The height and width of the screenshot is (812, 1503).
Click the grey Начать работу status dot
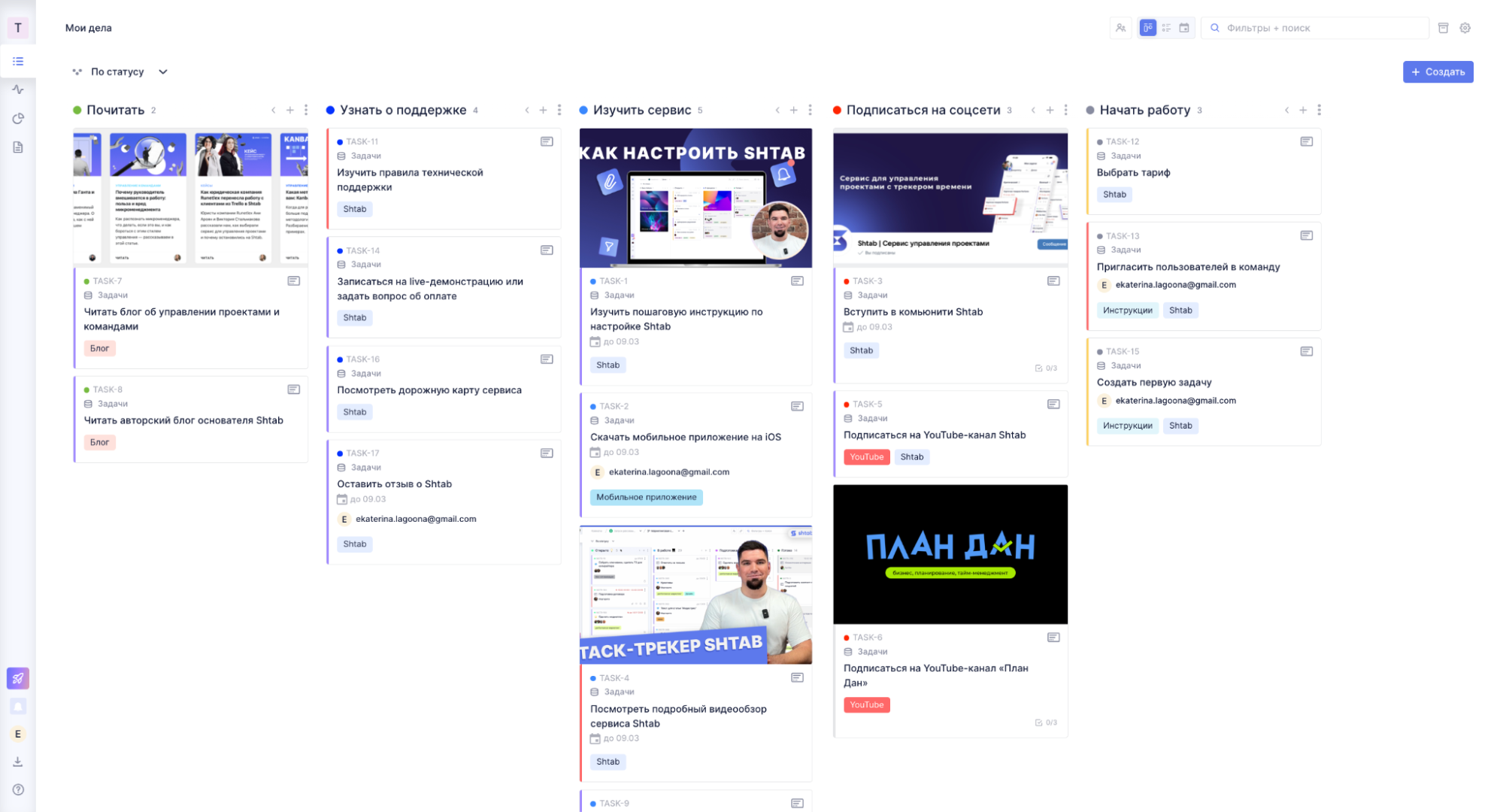point(1090,110)
